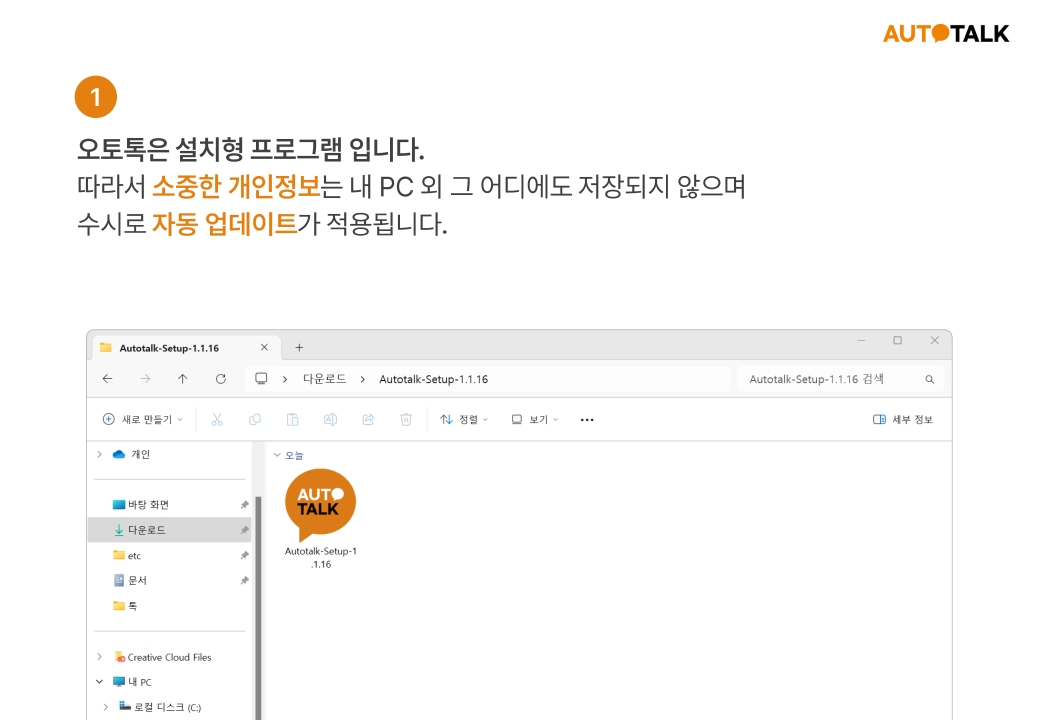Screen dimensions: 1040x720
Task: Select Creative Cloud Files in sidebar
Action: pos(162,657)
